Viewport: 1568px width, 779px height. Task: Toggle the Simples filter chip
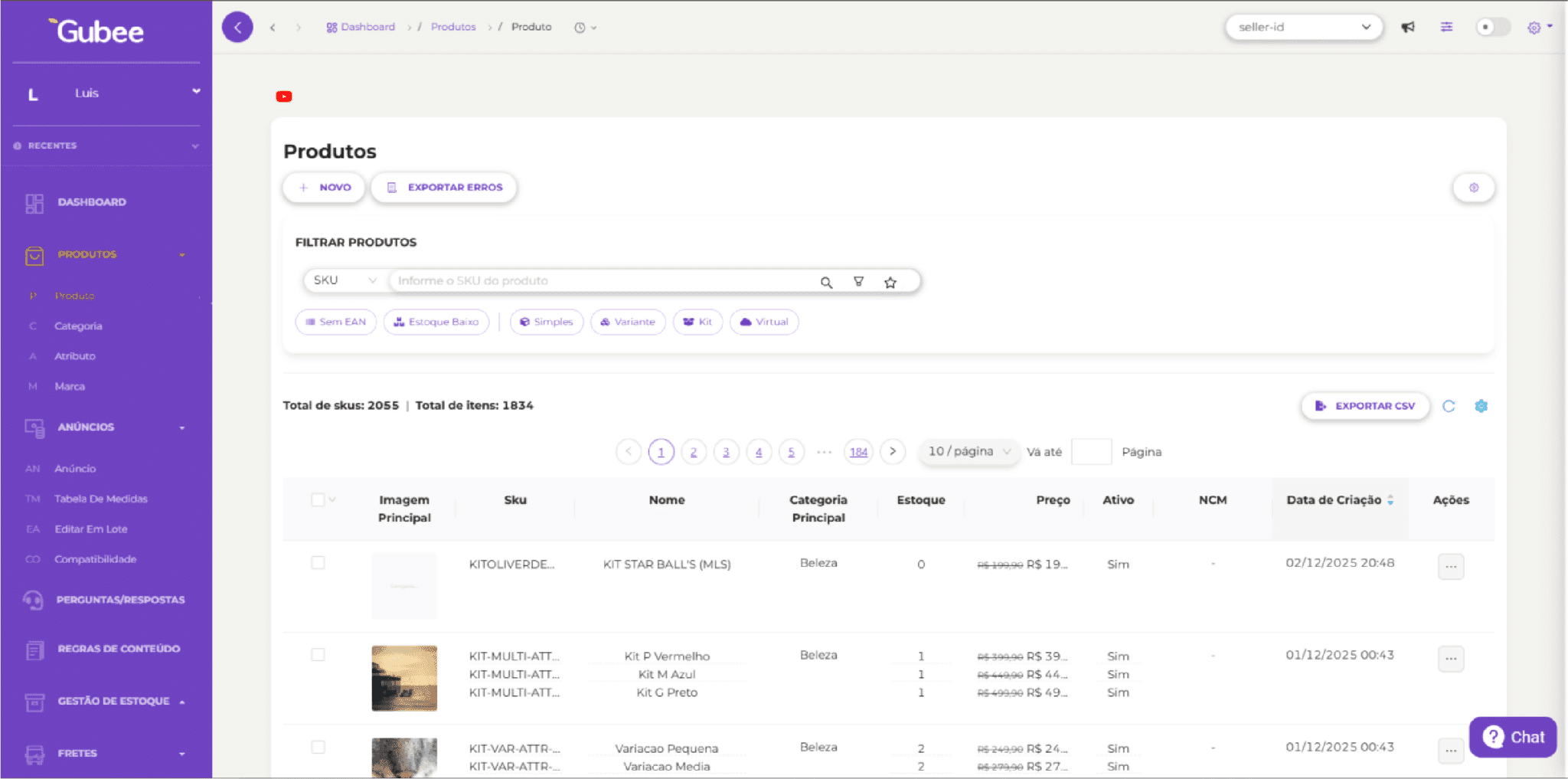(x=547, y=322)
